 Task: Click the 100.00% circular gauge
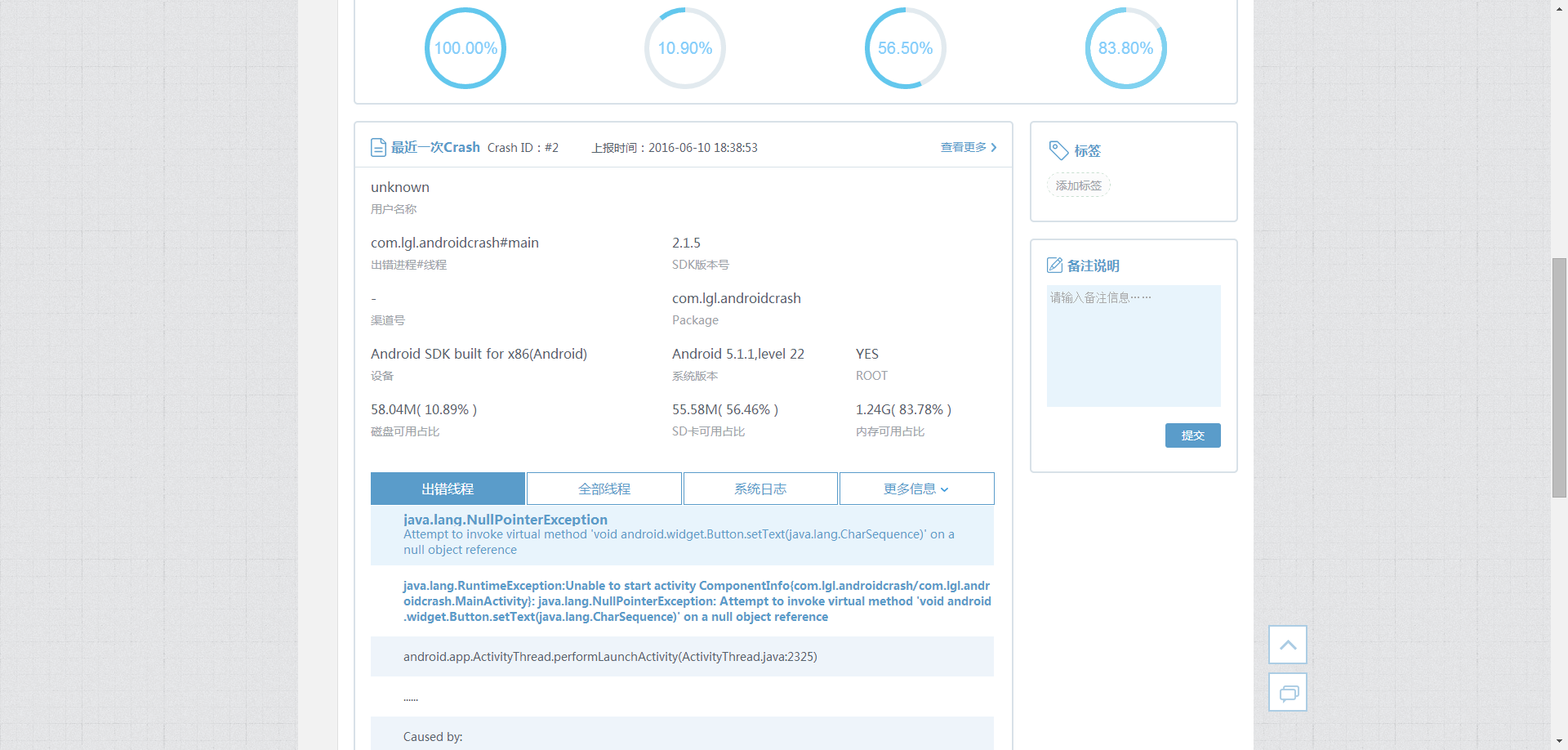pyautogui.click(x=465, y=48)
